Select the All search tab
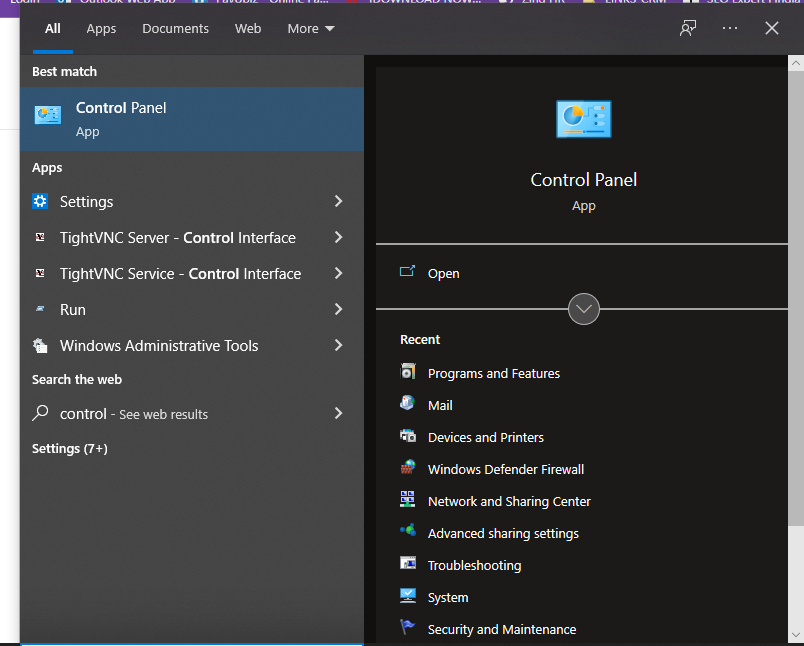Viewport: 804px width, 646px height. tap(53, 29)
